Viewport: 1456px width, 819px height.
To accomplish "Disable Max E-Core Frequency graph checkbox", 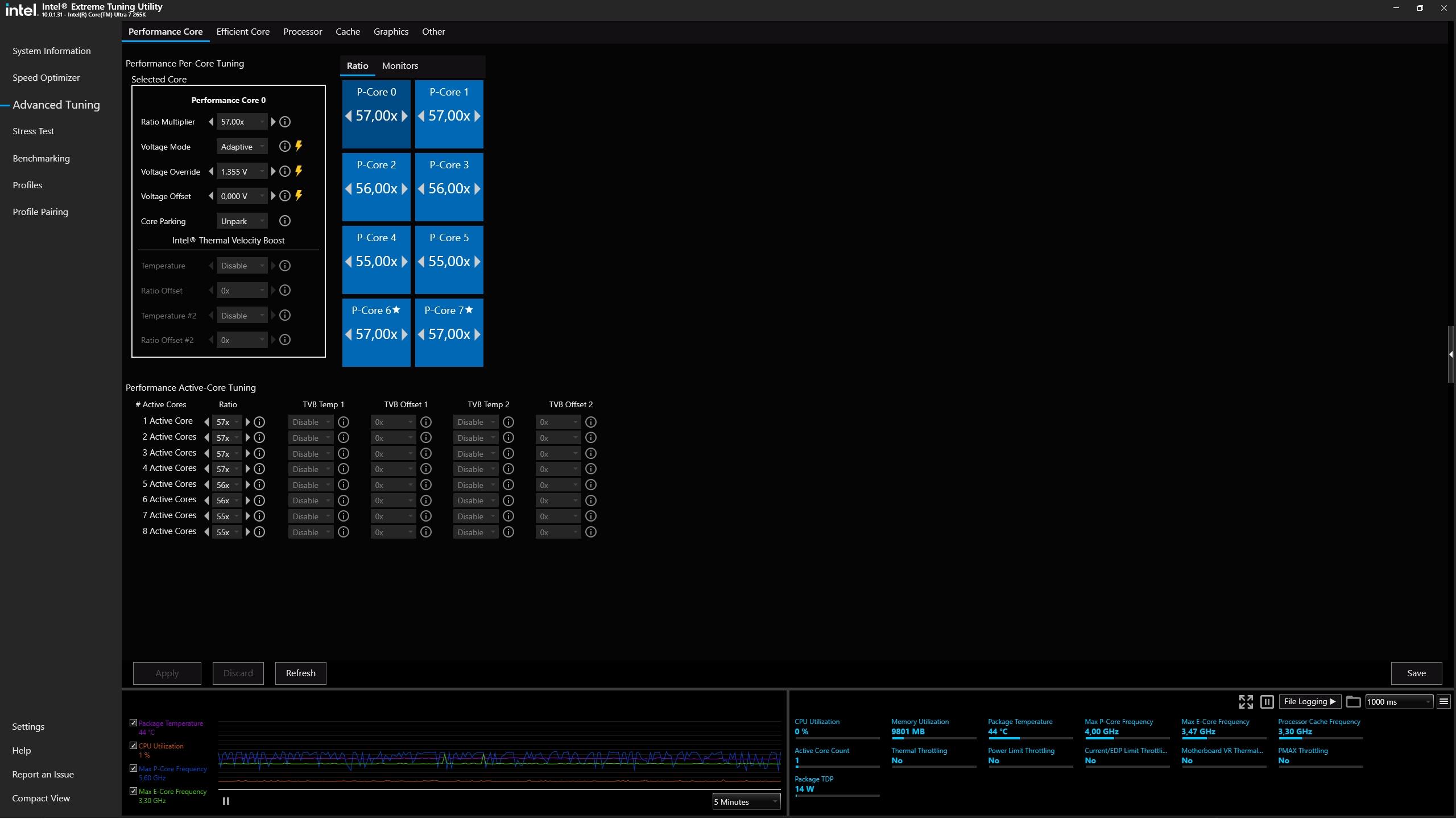I will point(134,791).
